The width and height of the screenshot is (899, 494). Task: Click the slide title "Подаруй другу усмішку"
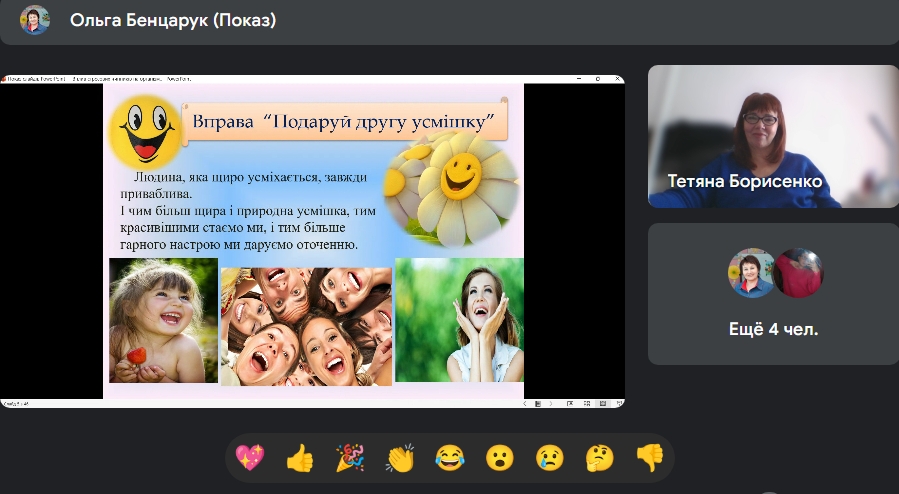coord(345,121)
